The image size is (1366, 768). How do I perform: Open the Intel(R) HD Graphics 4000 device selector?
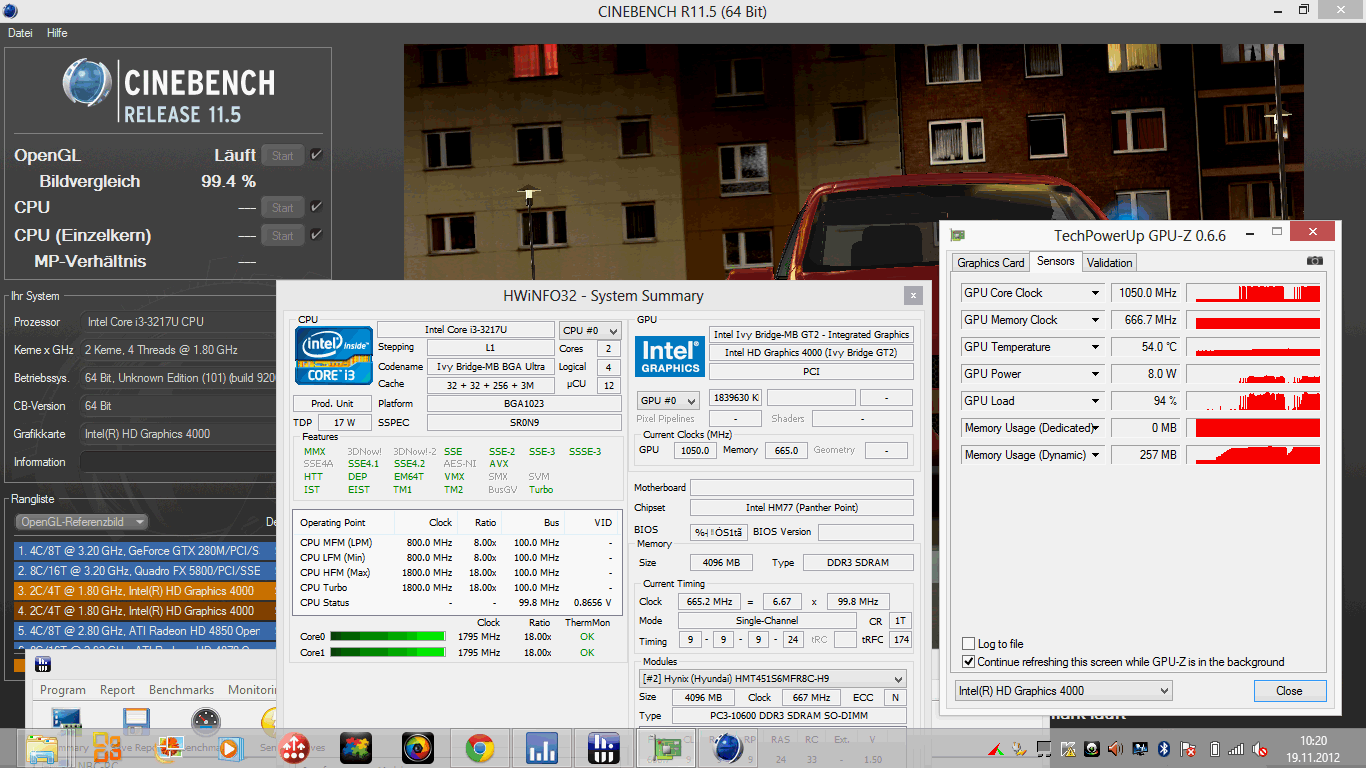[1063, 691]
